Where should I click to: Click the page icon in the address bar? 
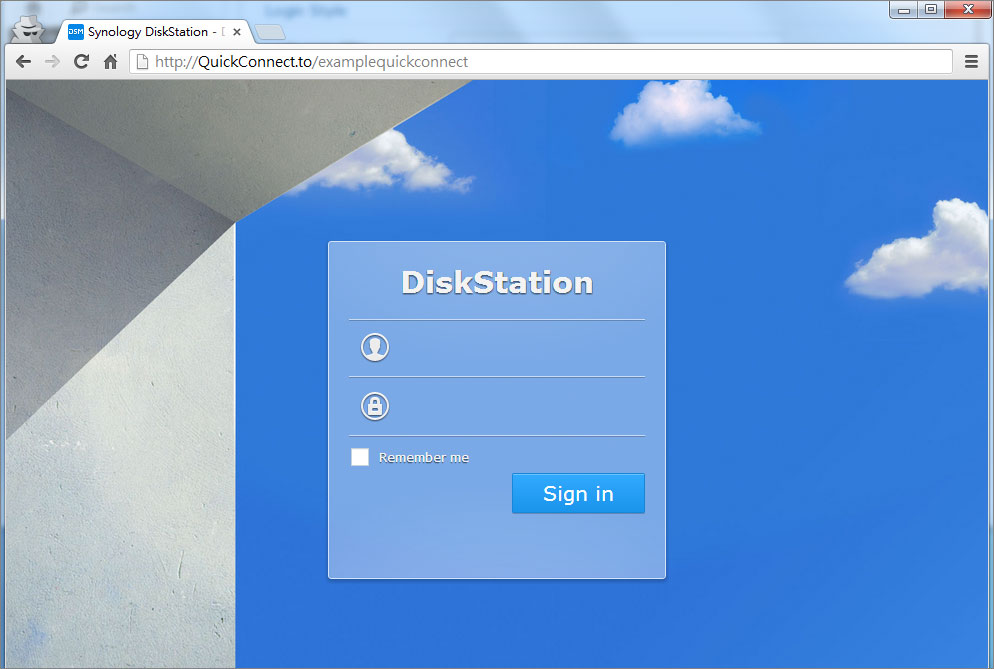pos(143,62)
